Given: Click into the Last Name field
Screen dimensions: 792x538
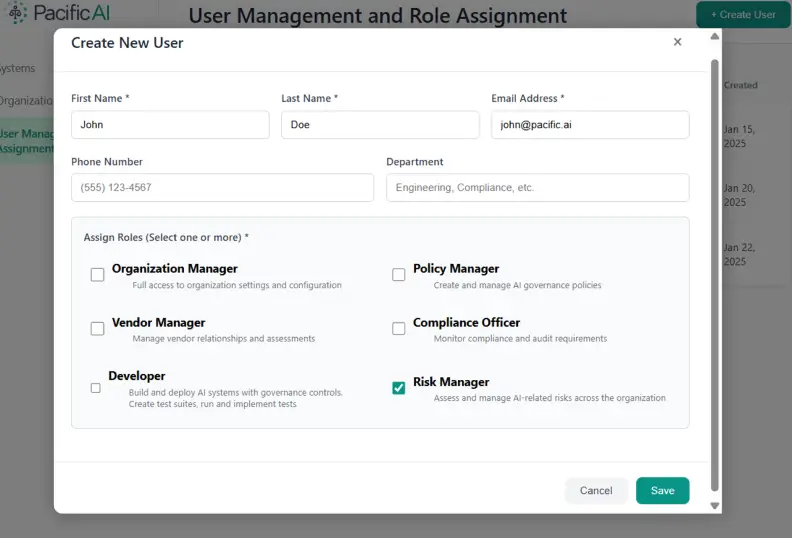Looking at the screenshot, I should (380, 125).
